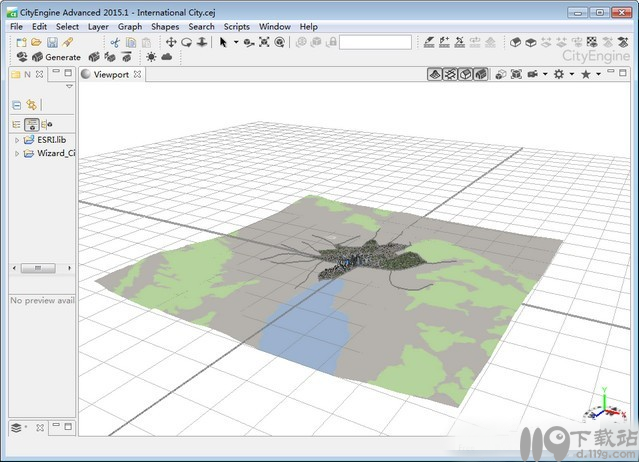This screenshot has height=462, width=639.
Task: Click the last layered terrain toolbar icon
Action: click(623, 42)
